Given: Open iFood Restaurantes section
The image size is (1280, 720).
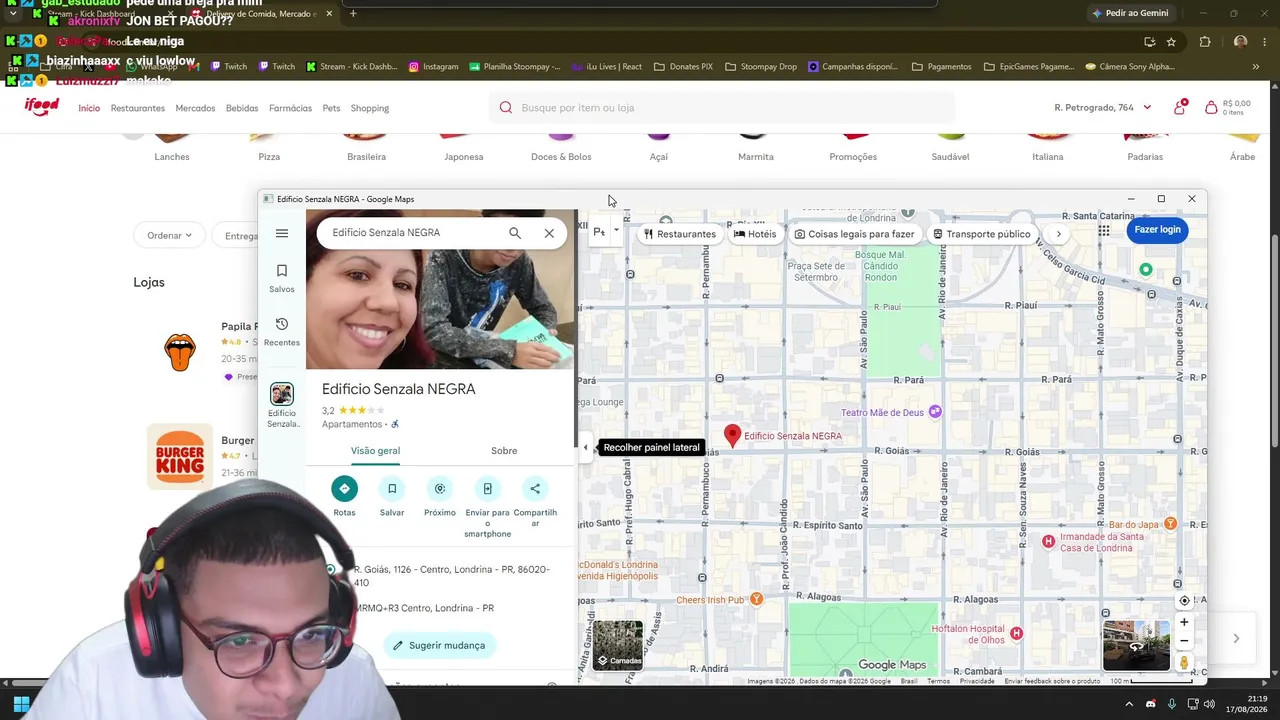Looking at the screenshot, I should (x=138, y=108).
